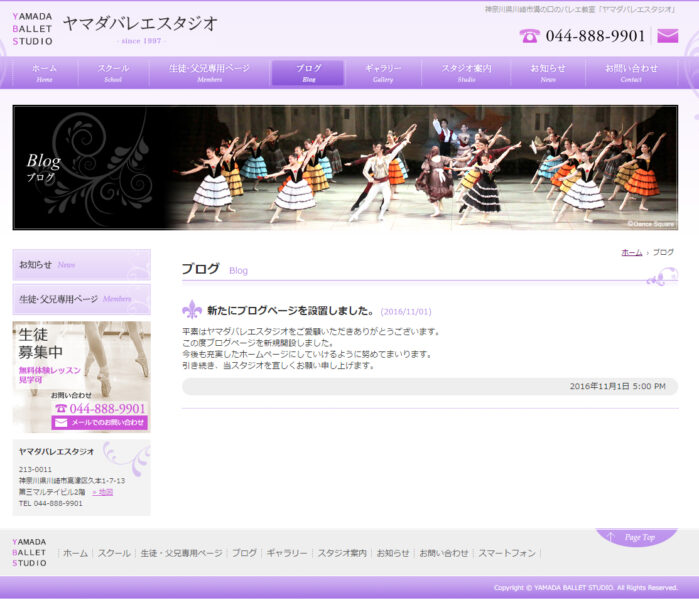Click the sidebar banner phone number 044-888-9901
The height and width of the screenshot is (600, 699).
(x=107, y=408)
